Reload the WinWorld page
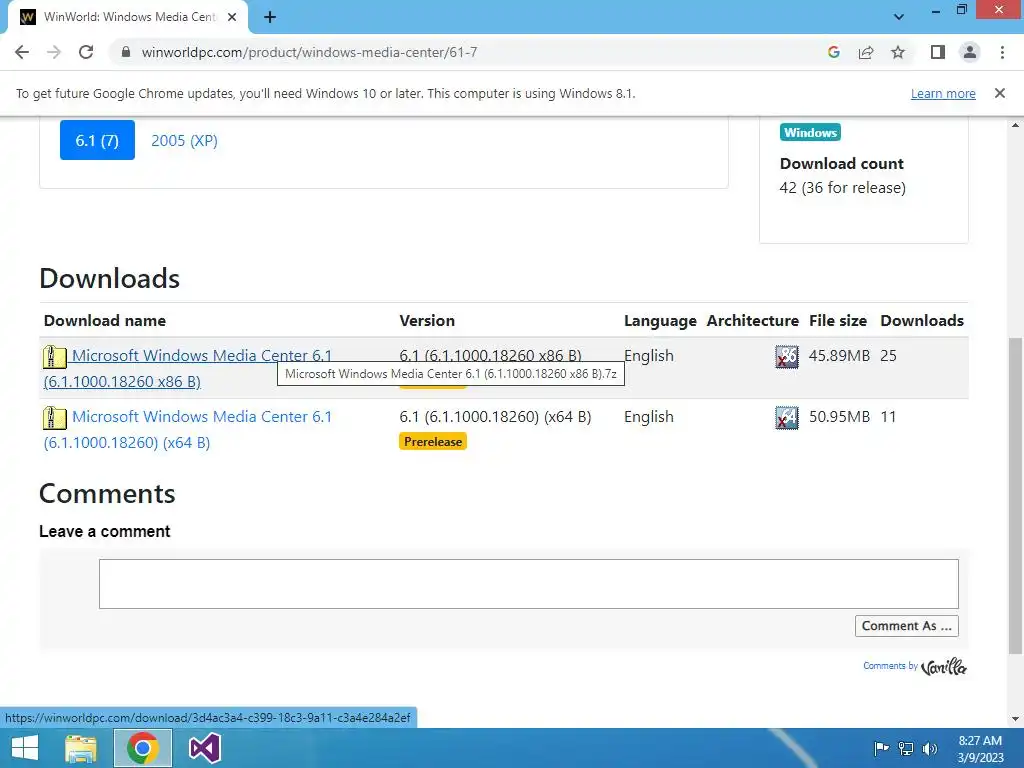This screenshot has height=768, width=1024. pyautogui.click(x=86, y=52)
